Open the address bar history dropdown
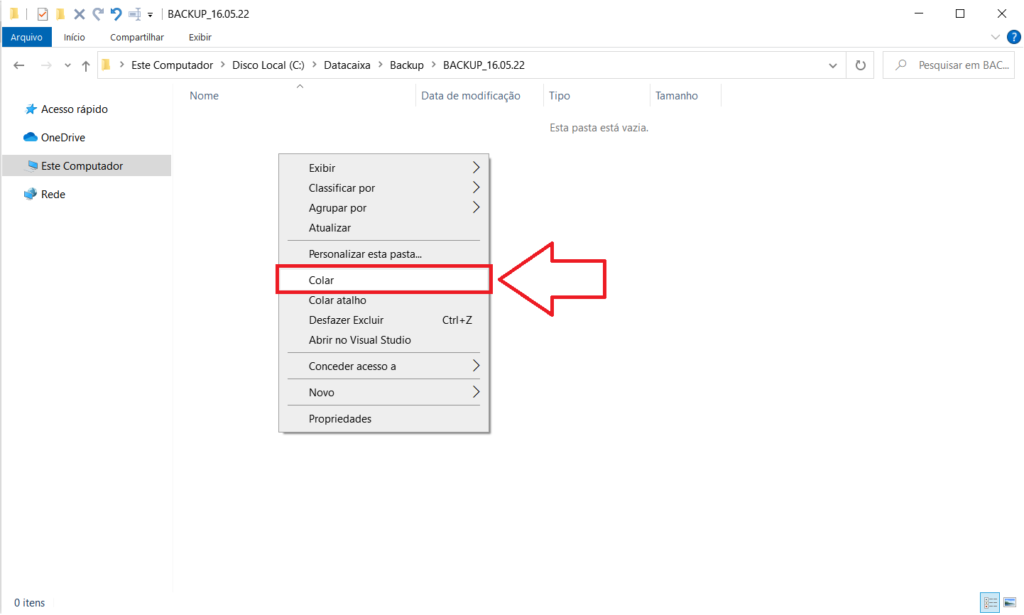The image size is (1024, 615). point(834,65)
